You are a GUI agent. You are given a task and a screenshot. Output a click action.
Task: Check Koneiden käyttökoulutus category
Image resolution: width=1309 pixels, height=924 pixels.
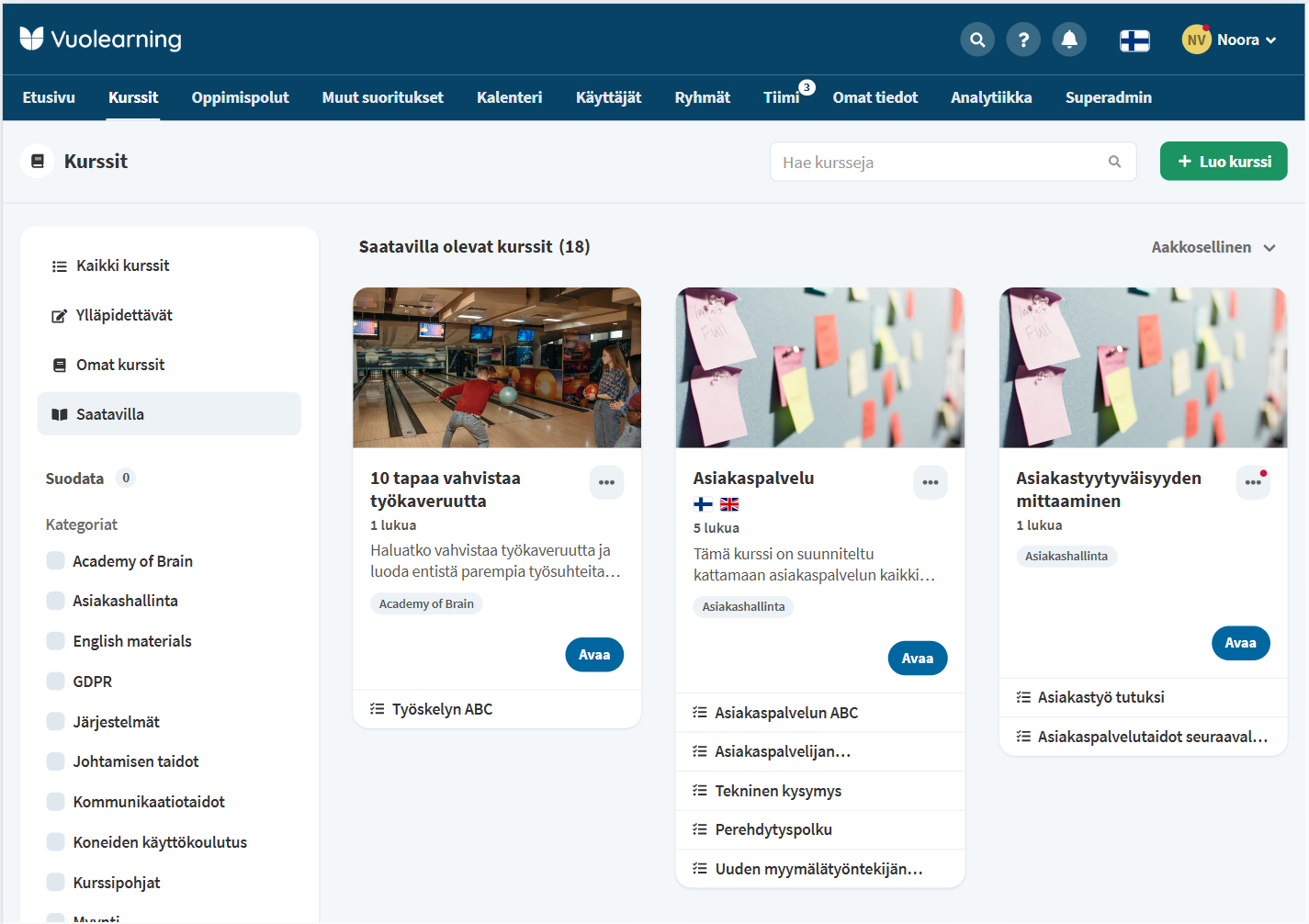coord(56,842)
